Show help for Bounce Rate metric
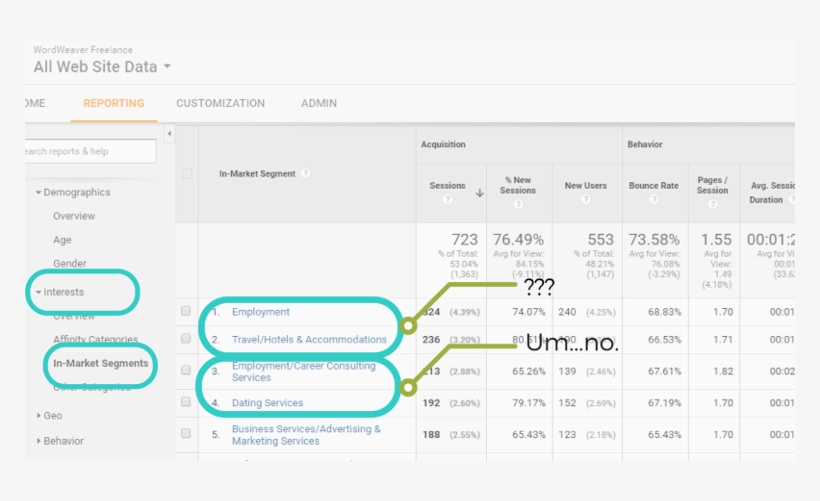The height and width of the screenshot is (501, 820). tap(654, 199)
